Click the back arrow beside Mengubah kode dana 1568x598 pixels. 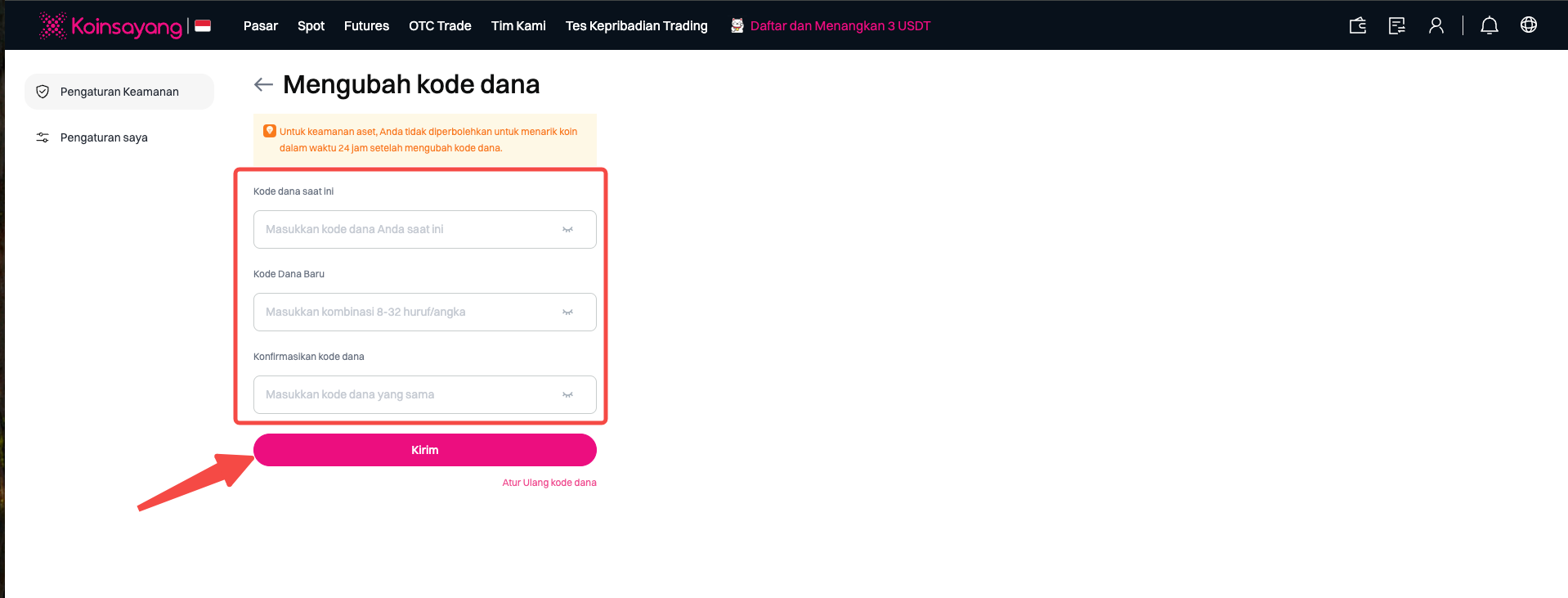pos(263,84)
